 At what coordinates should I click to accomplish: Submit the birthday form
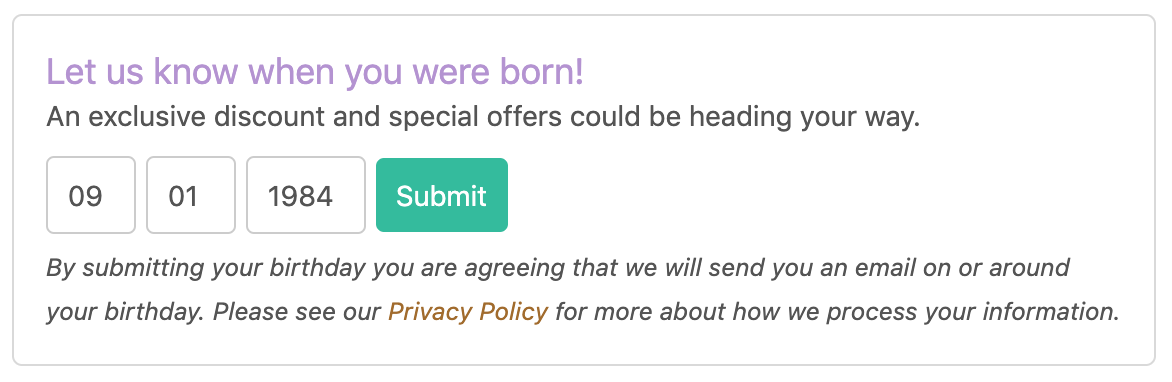[442, 195]
